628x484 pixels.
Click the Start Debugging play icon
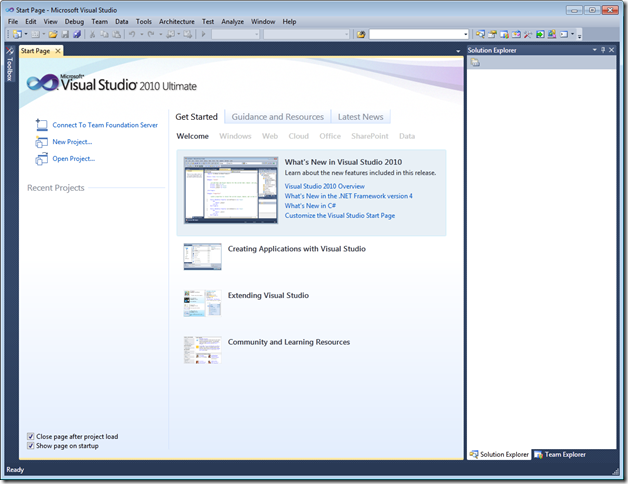[203, 34]
